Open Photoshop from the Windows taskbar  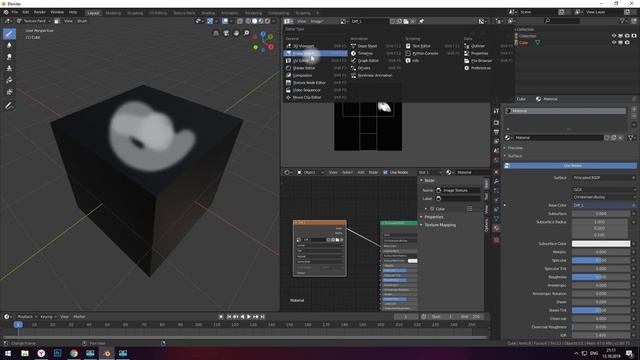coord(57,353)
